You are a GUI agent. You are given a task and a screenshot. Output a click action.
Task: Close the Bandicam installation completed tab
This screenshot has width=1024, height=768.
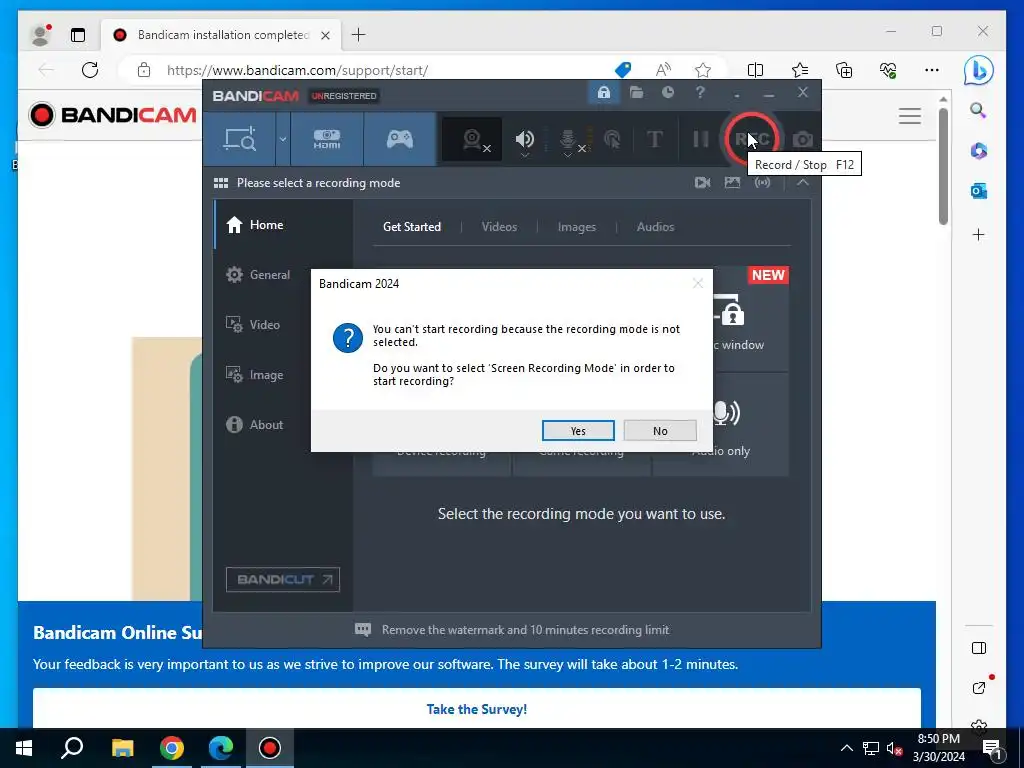325,35
